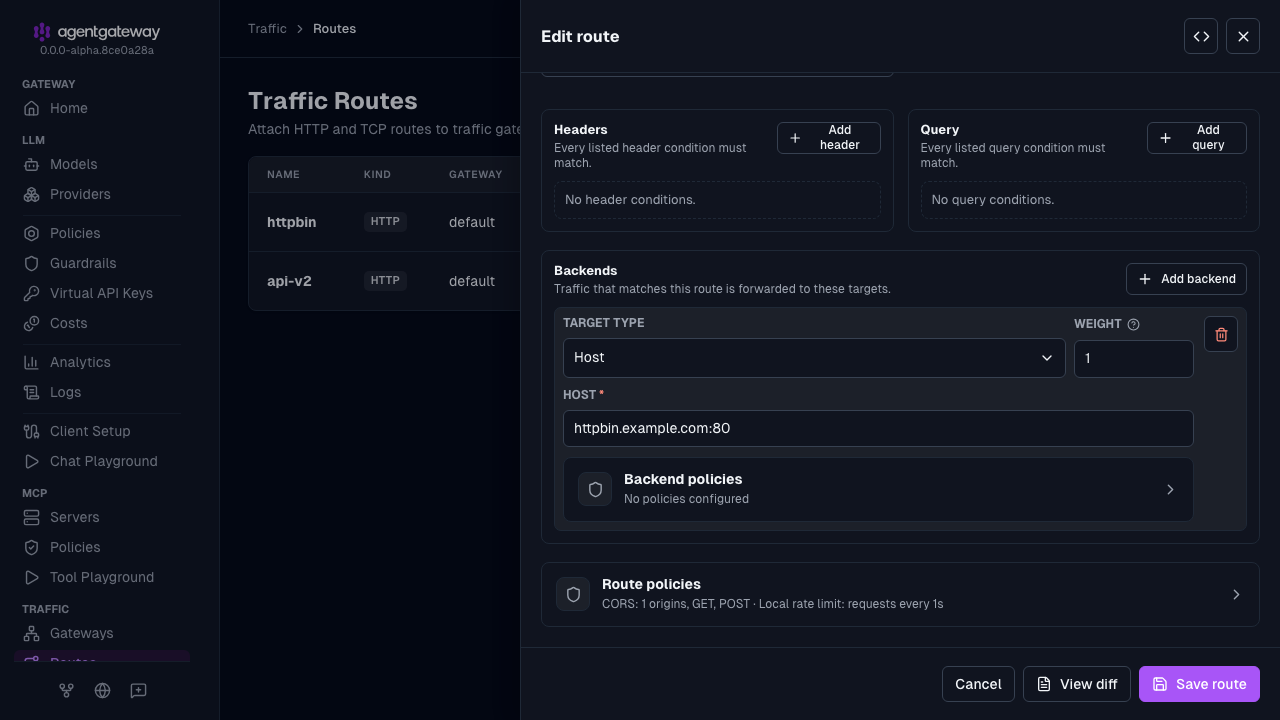The height and width of the screenshot is (720, 1280).
Task: Click Cancel button
Action: 978,684
